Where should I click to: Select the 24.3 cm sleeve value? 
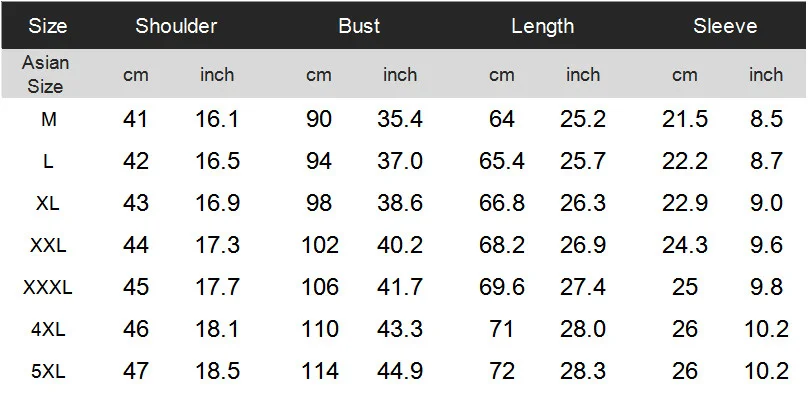[x=685, y=245]
